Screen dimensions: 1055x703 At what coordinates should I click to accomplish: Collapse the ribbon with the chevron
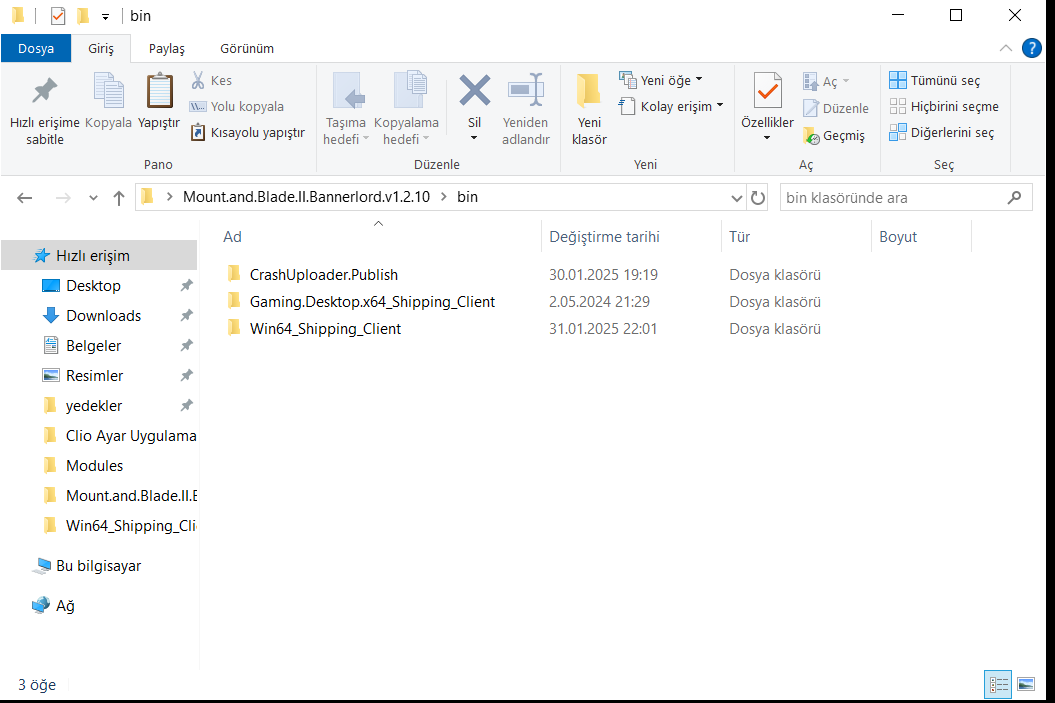pos(1005,48)
